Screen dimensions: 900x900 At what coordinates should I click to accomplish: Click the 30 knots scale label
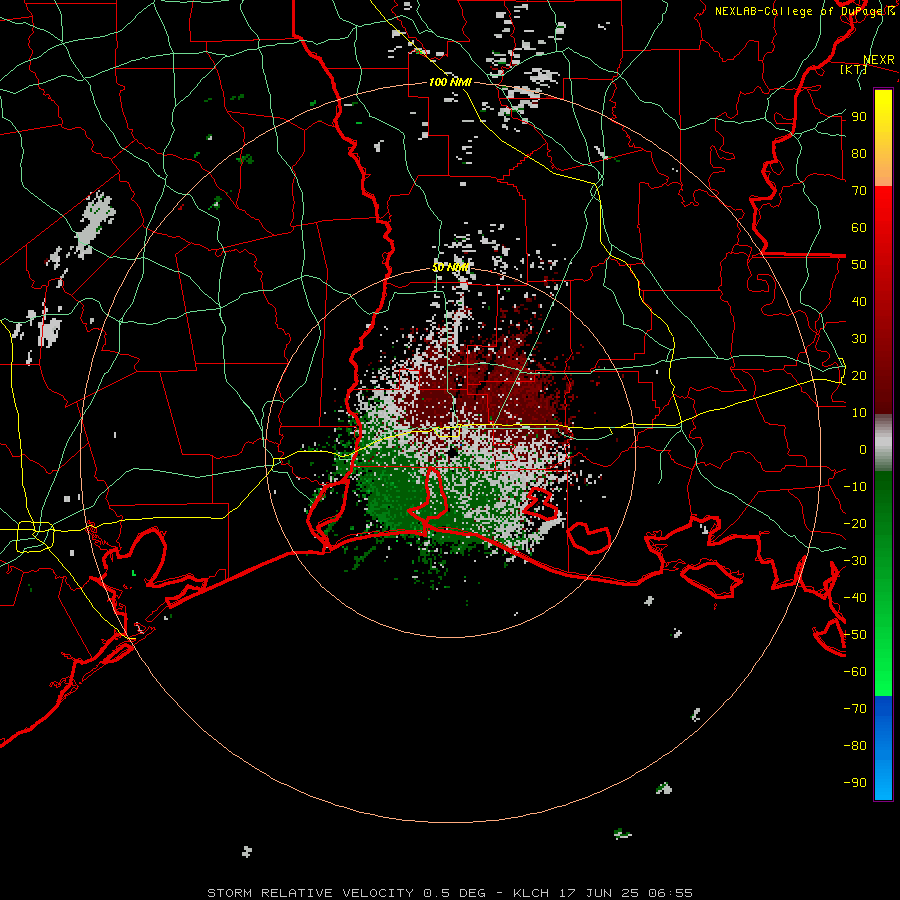pyautogui.click(x=859, y=339)
